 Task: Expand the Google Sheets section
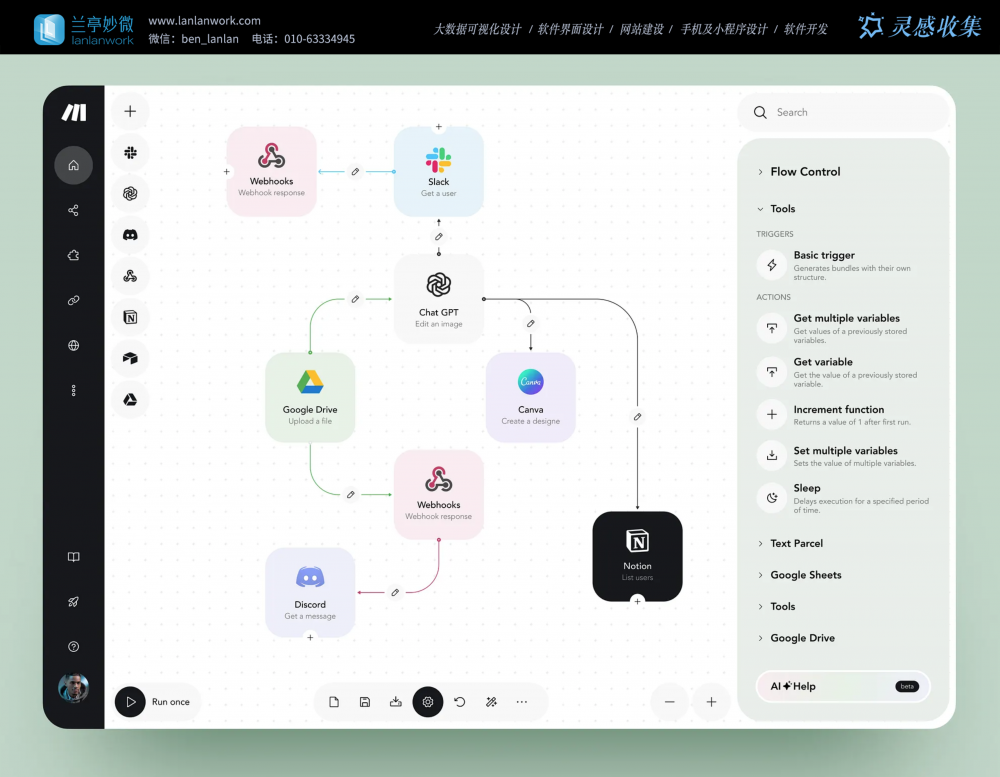tap(805, 575)
